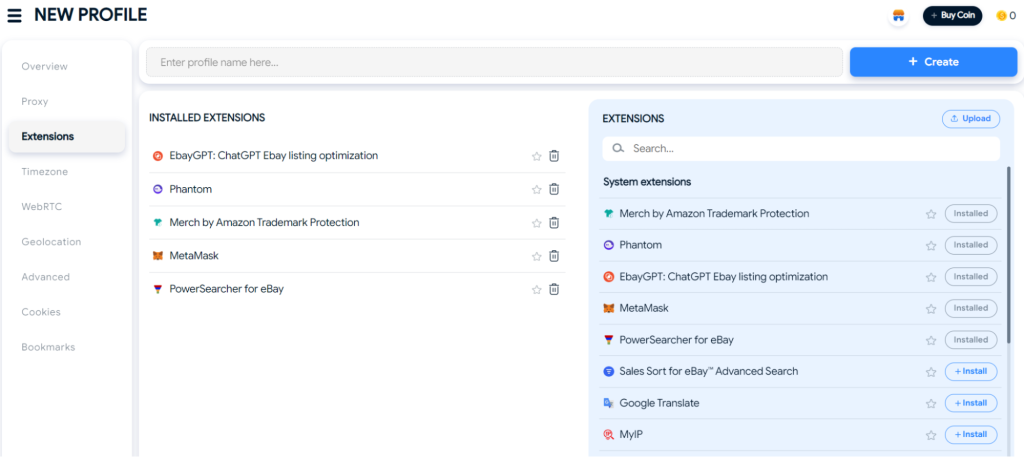Image resolution: width=1024 pixels, height=457 pixels.
Task: Click the profile avatar icon in header
Action: pyautogui.click(x=899, y=16)
